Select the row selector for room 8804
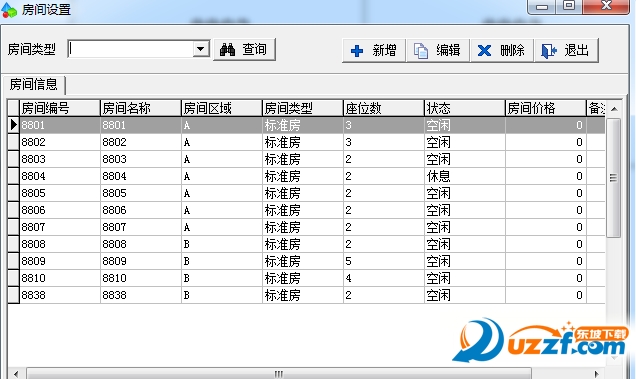The image size is (636, 379). [13, 176]
